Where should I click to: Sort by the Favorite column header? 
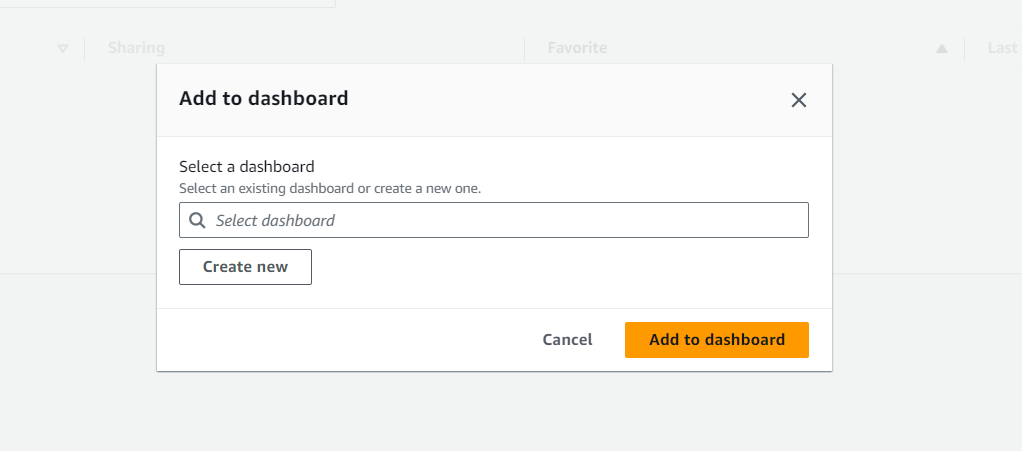pyautogui.click(x=577, y=48)
